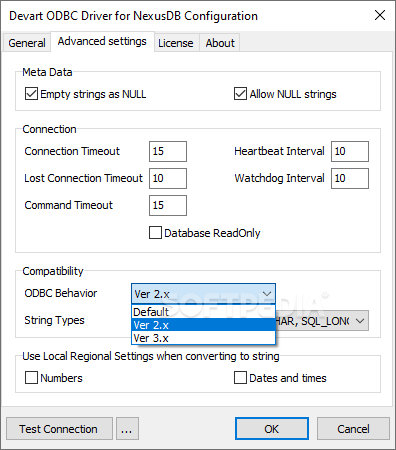Click the Heartbeat Interval field

[x=350, y=151]
